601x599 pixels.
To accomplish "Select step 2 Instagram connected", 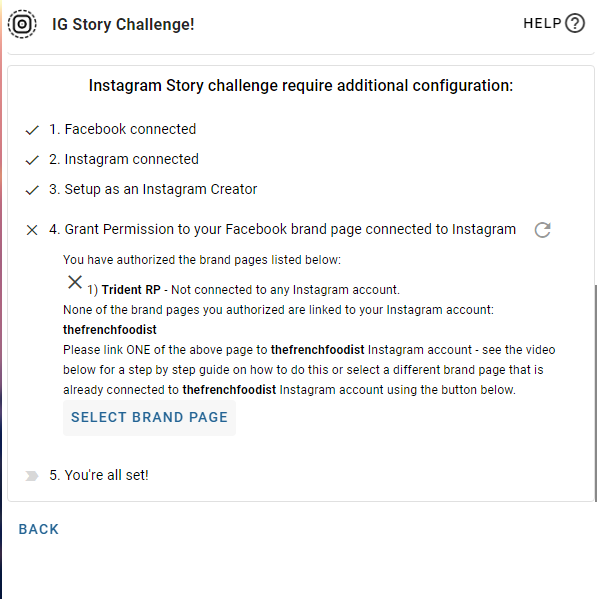I will pos(124,159).
